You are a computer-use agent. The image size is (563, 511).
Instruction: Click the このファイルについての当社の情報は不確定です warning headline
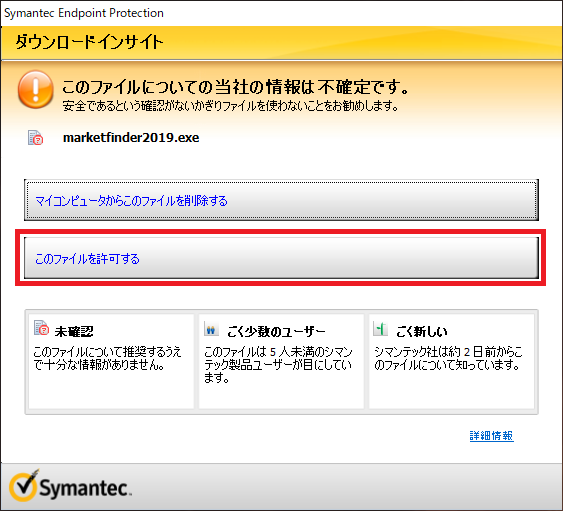[235, 87]
